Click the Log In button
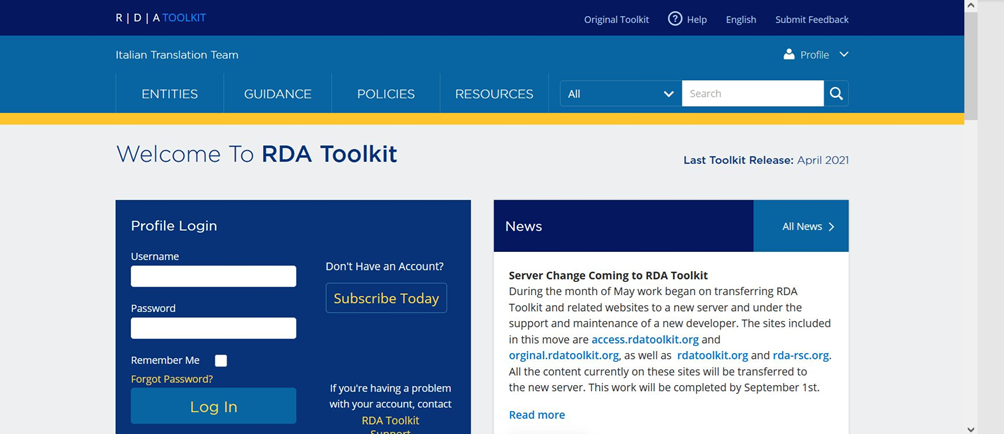The image size is (1004, 434). pos(214,406)
